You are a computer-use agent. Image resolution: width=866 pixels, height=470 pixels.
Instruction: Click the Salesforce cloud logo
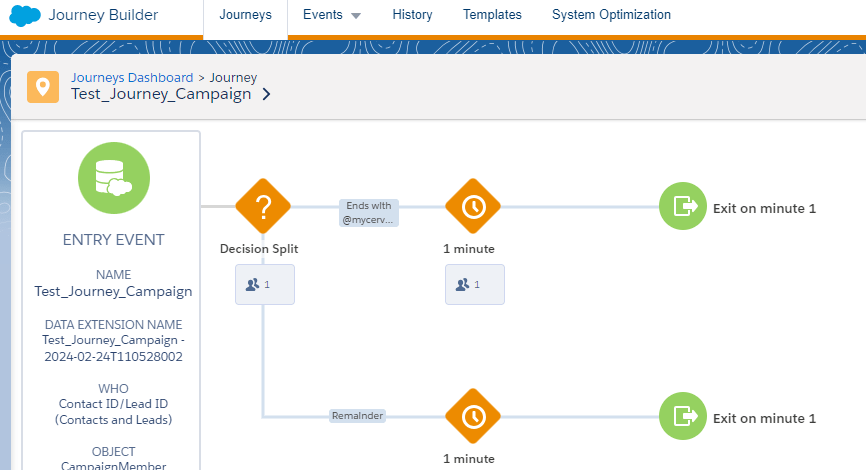pos(24,16)
